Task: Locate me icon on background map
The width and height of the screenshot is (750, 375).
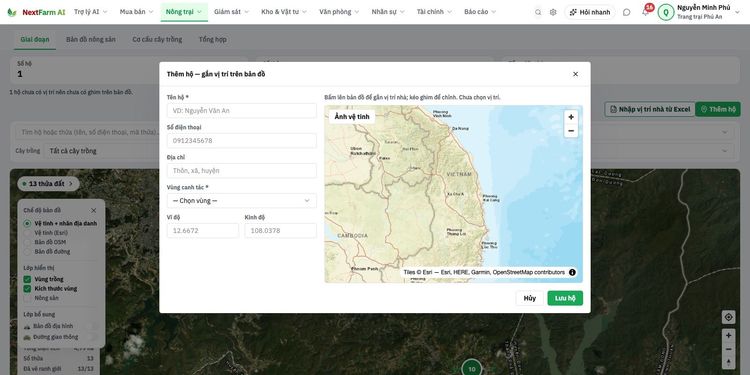Action: tap(728, 317)
